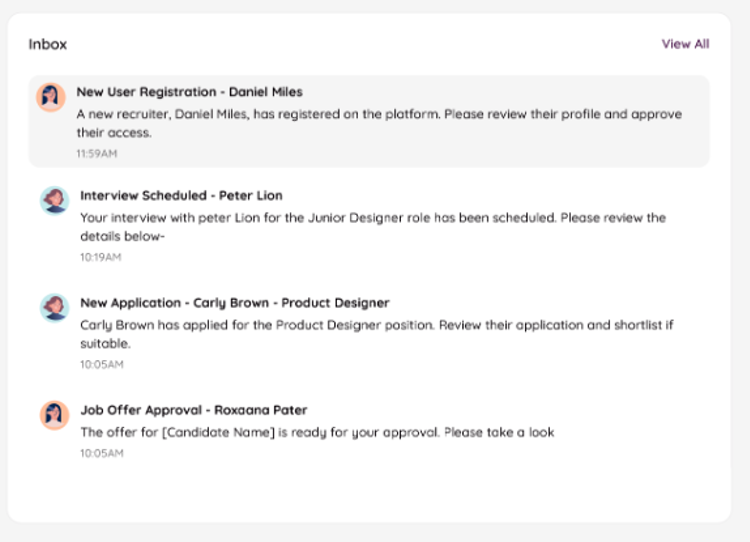Click Daniel Miles message avatar icon

(51, 97)
